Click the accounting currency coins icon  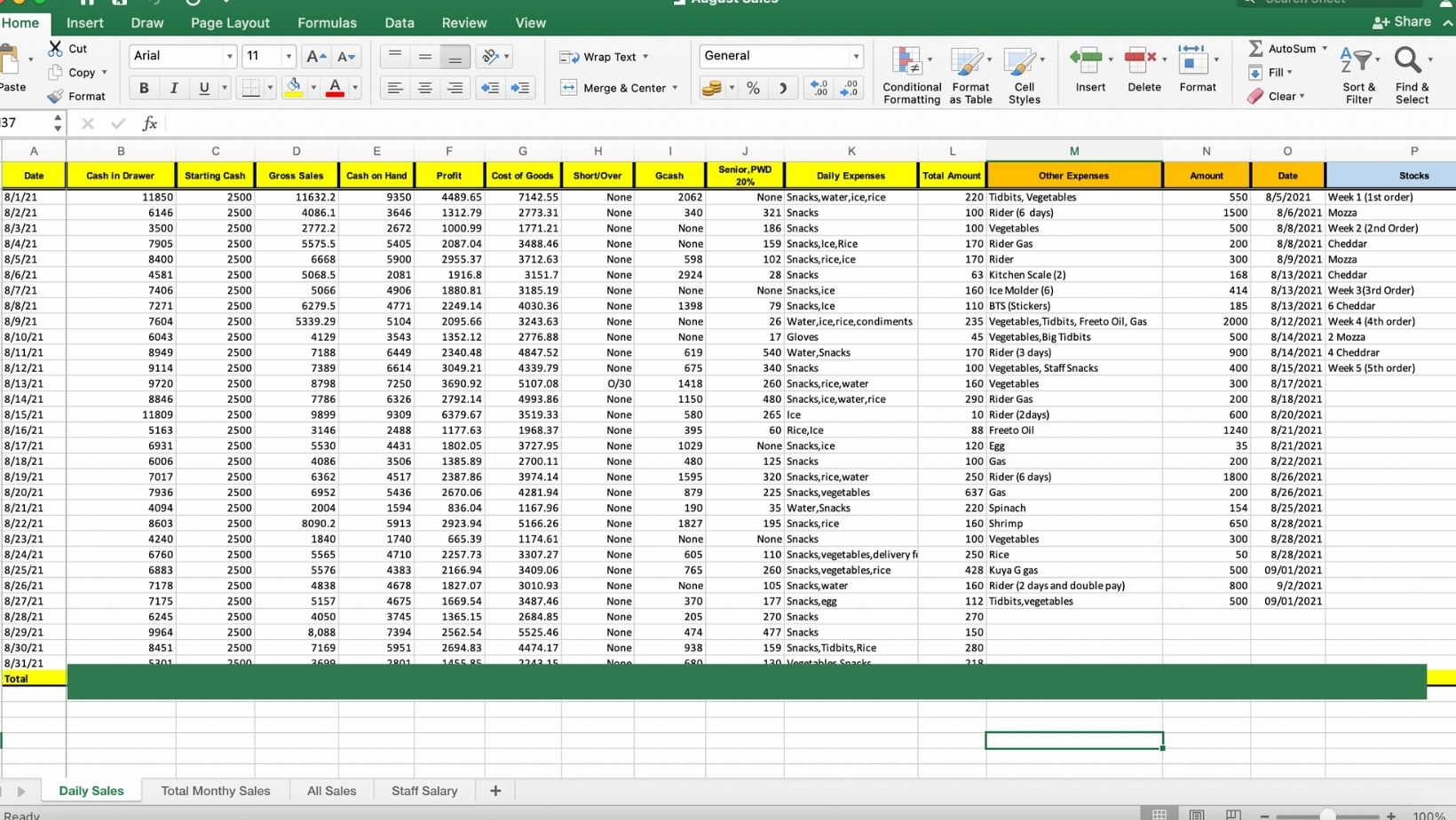[711, 88]
